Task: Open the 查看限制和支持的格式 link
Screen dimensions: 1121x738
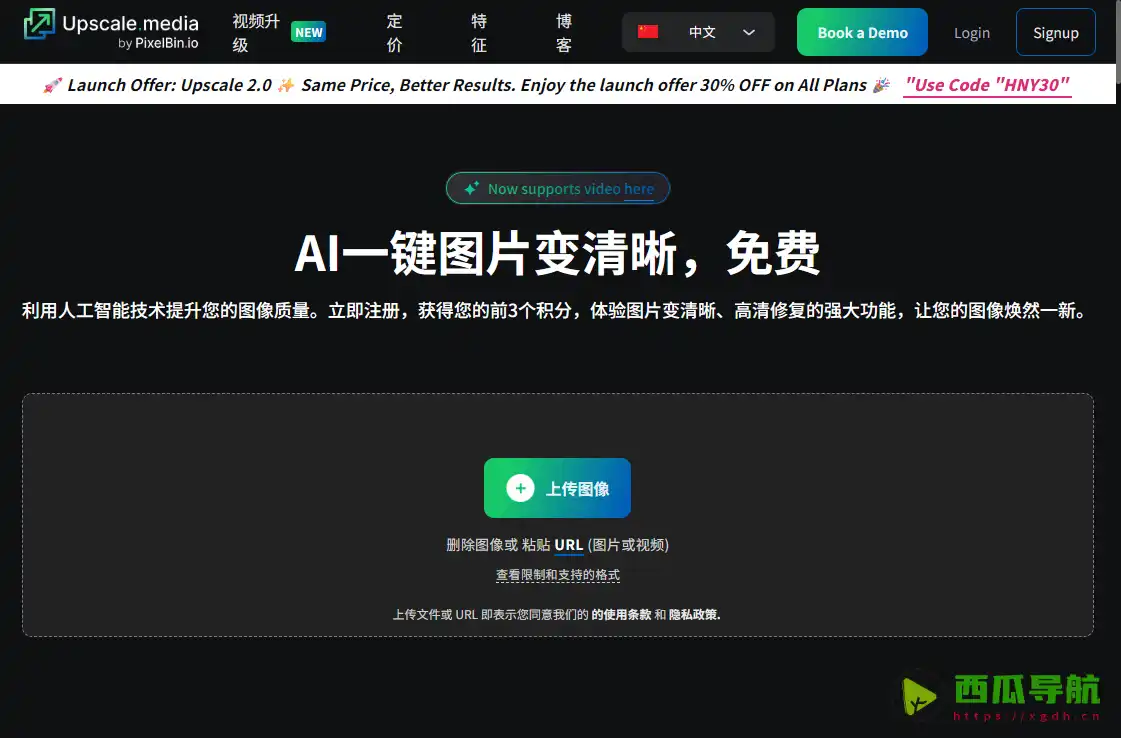Action: (557, 575)
